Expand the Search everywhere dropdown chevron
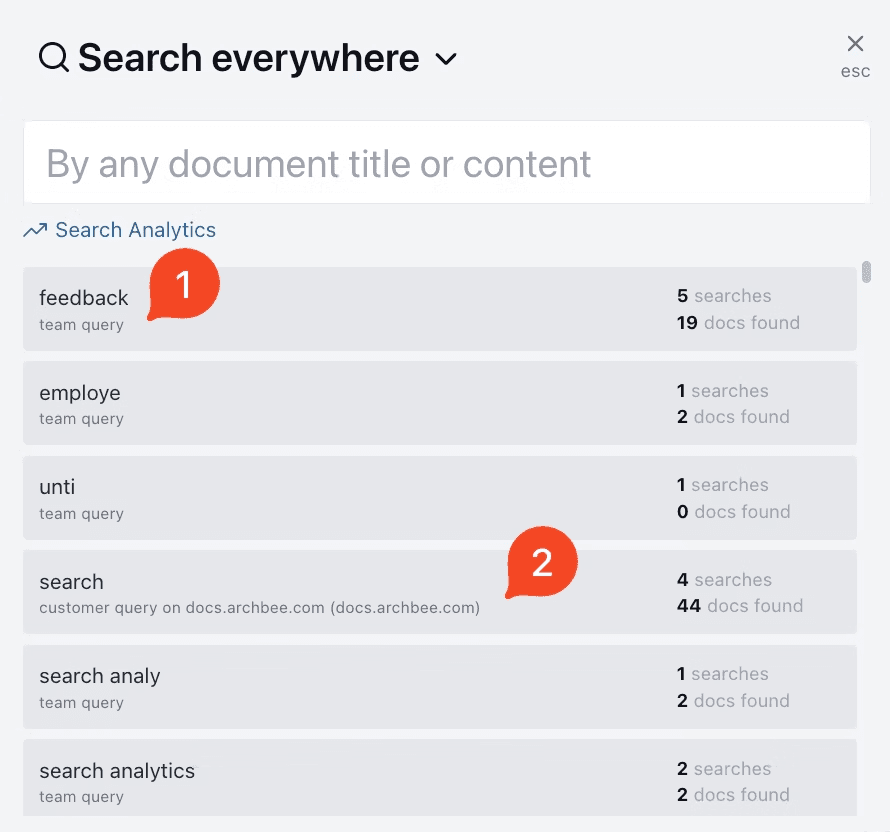The image size is (890, 832). [446, 60]
